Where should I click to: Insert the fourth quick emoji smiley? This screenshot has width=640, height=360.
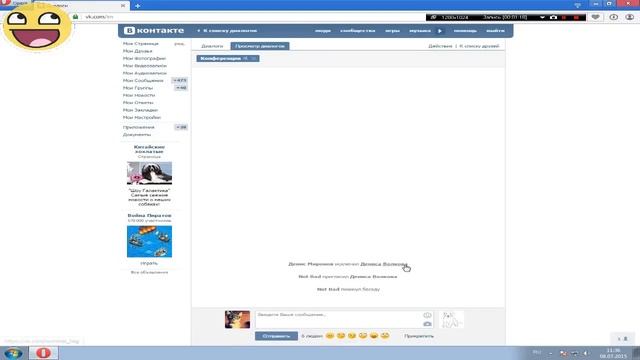[x=363, y=336]
